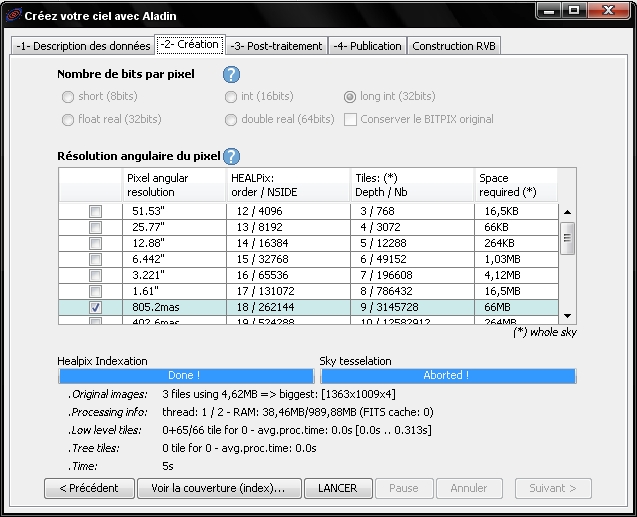Check the 1.61" resolution row checkbox
Image resolution: width=637 pixels, height=517 pixels.
95,291
